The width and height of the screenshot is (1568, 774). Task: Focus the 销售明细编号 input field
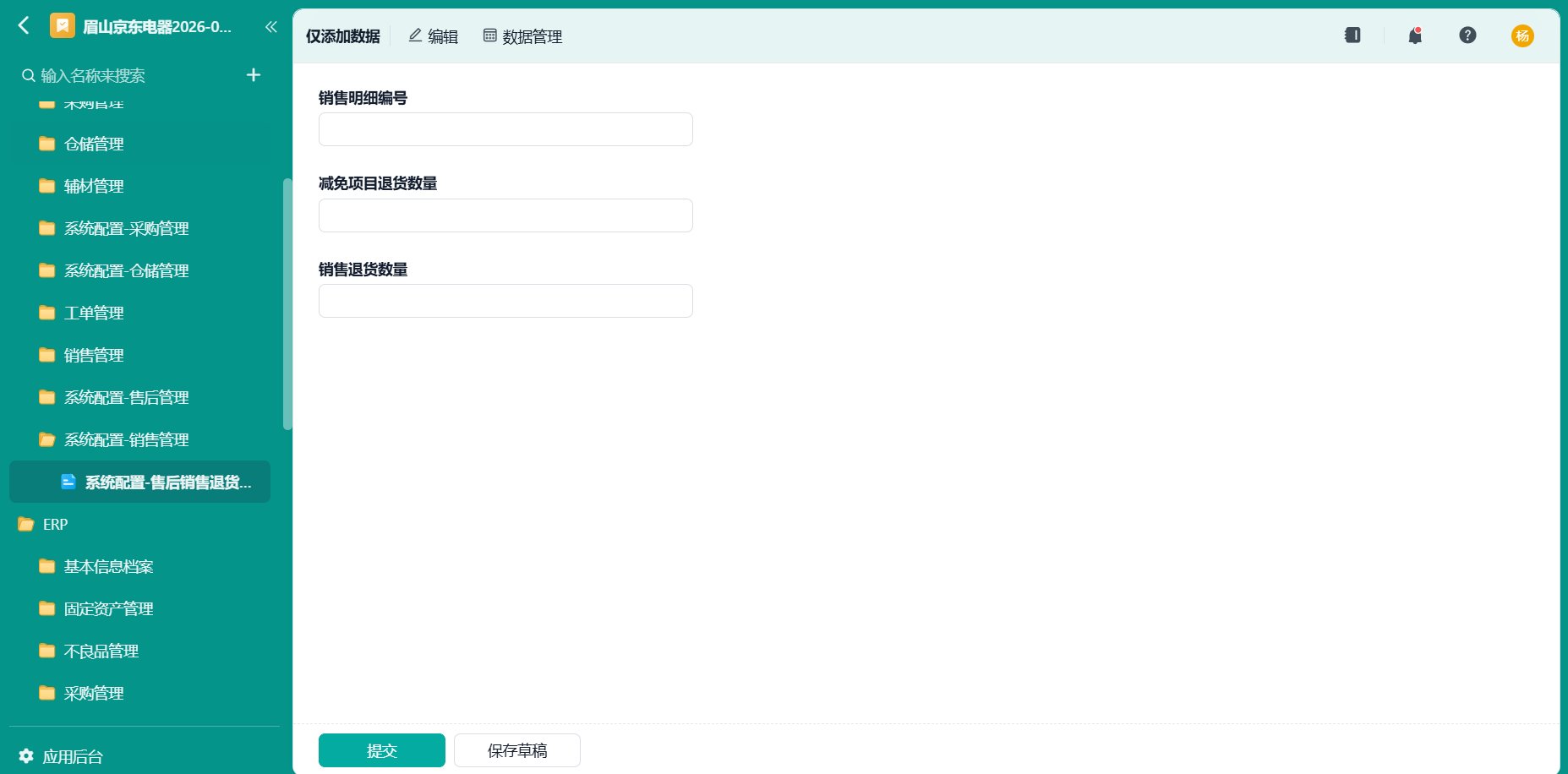(x=505, y=129)
